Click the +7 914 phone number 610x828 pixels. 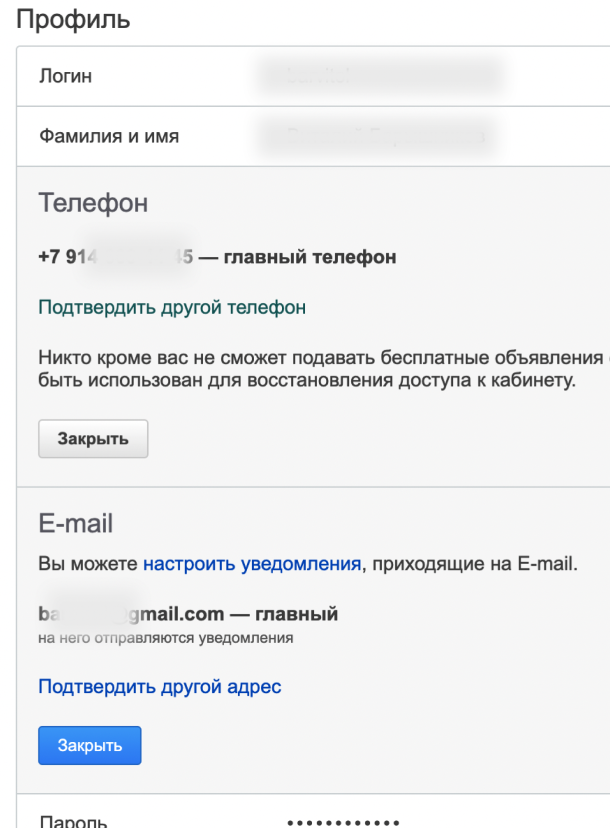(116, 257)
